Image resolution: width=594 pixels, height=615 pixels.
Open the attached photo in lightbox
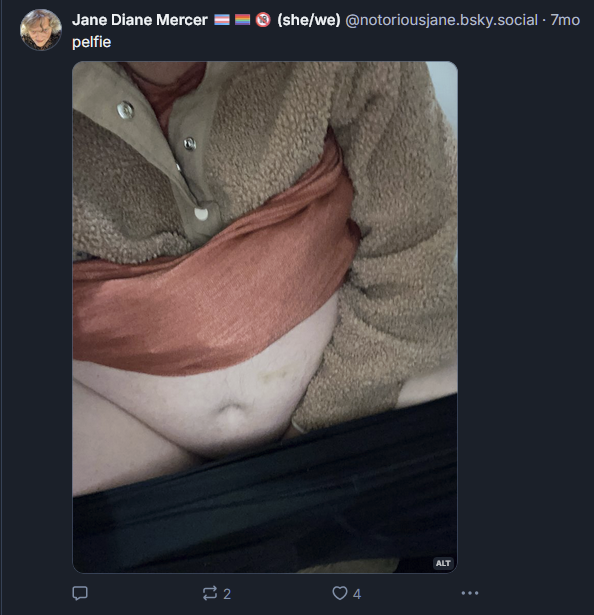point(265,317)
